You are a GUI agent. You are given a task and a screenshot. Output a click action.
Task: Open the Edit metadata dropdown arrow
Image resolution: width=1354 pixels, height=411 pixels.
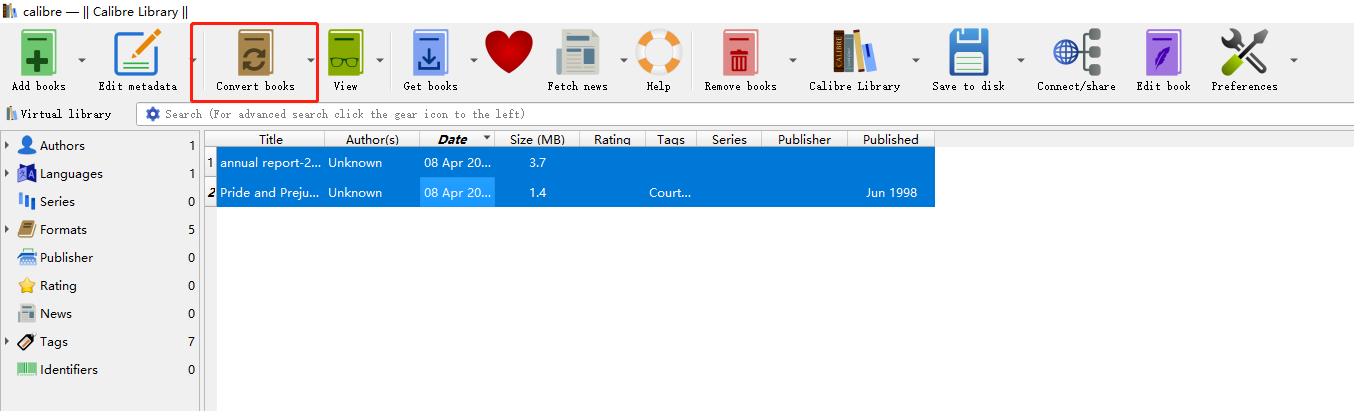pos(194,60)
